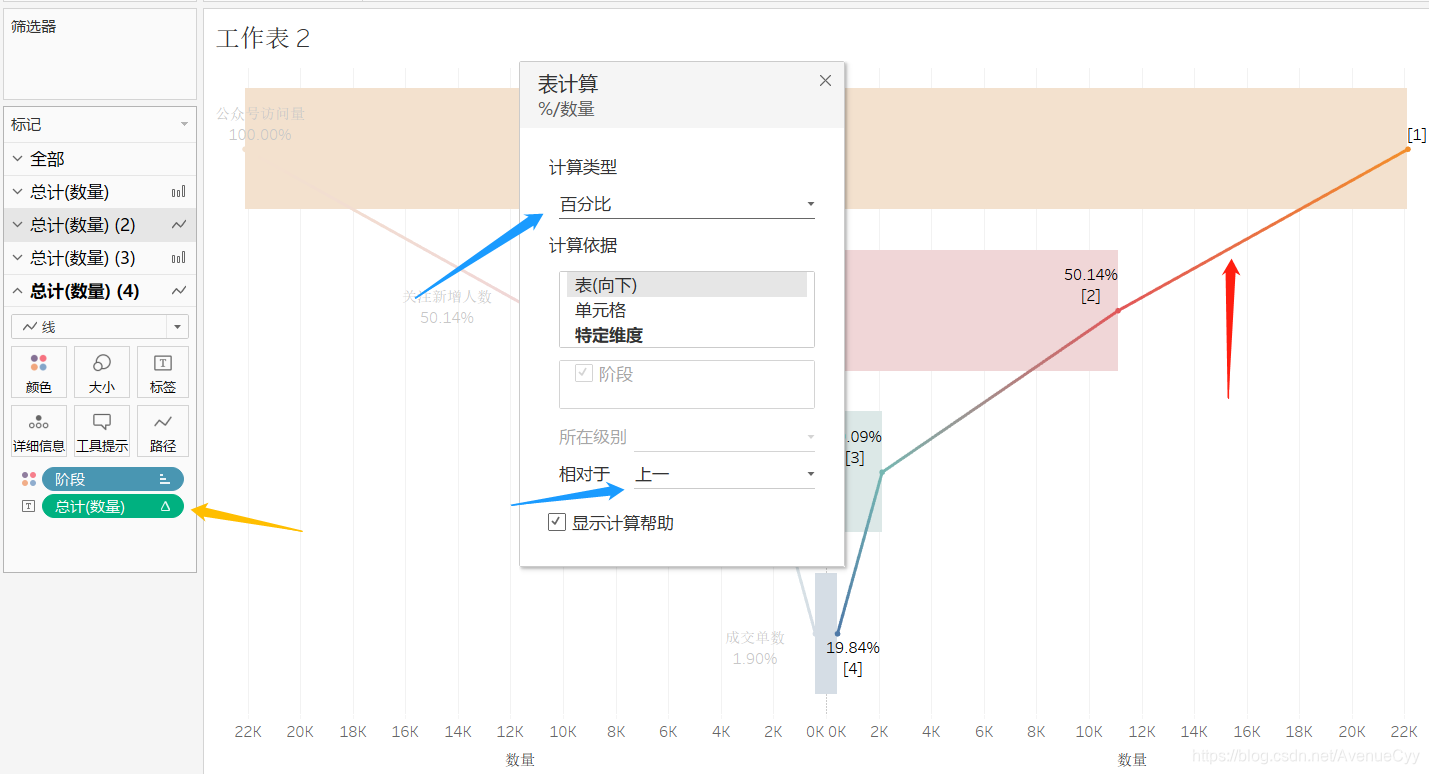Click the red line point labeled [2]
Screen dimensions: 1429x774
tap(1117, 310)
